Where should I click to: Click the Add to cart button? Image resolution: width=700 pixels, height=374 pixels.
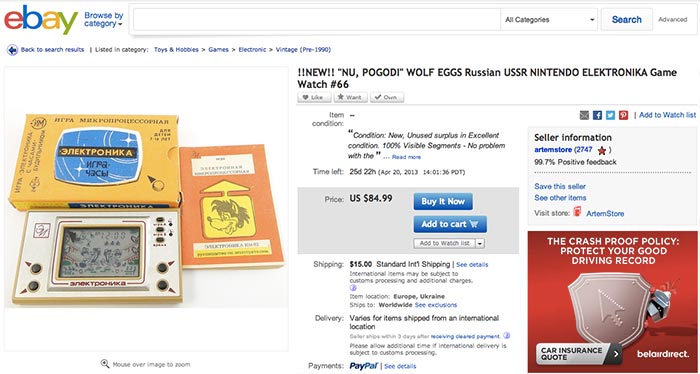point(450,224)
